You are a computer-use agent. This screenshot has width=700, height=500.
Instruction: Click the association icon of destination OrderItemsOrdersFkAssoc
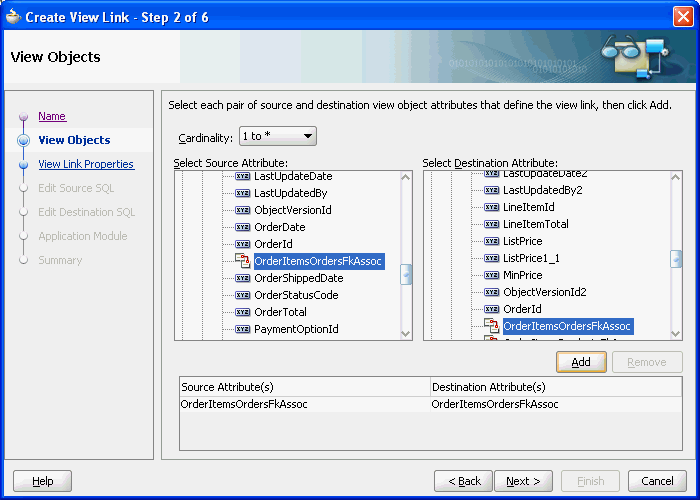(492, 326)
